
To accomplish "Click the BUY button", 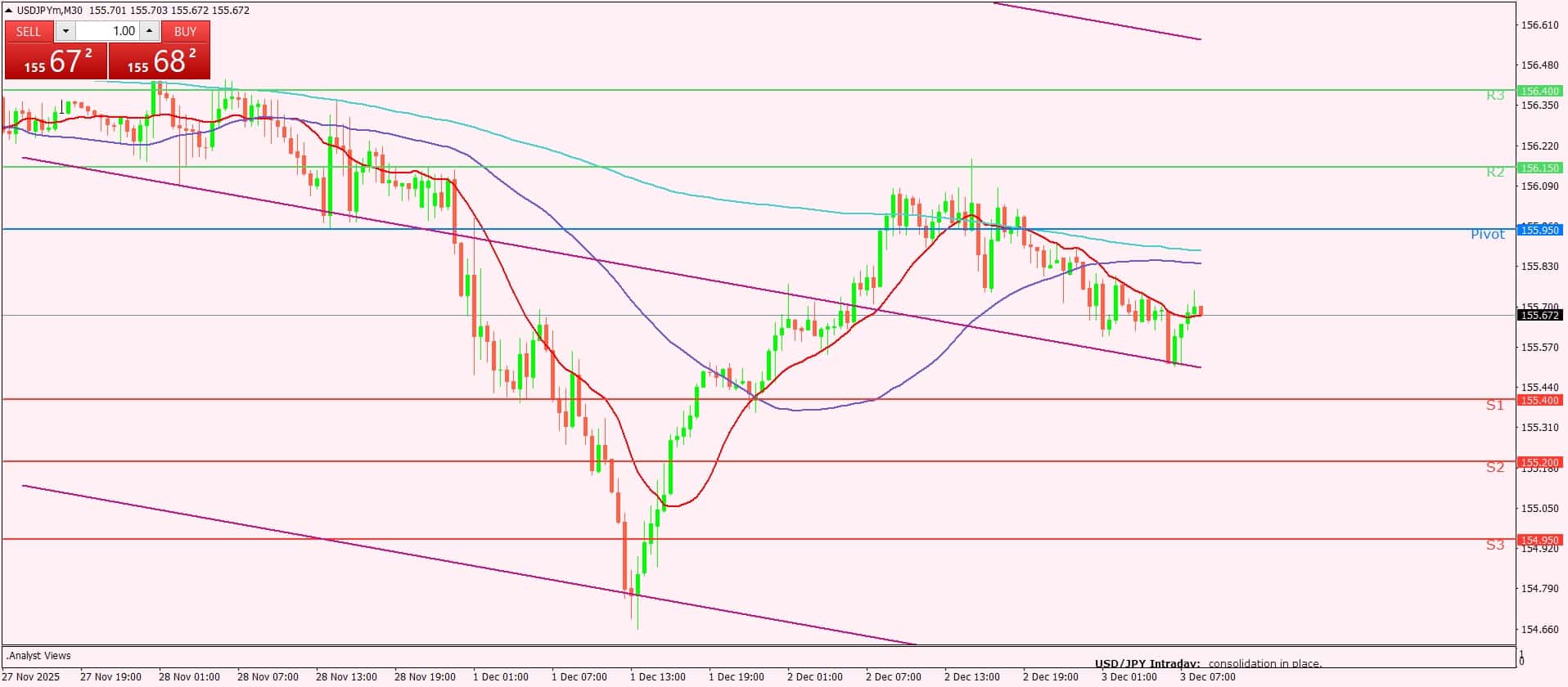I will (x=186, y=31).
